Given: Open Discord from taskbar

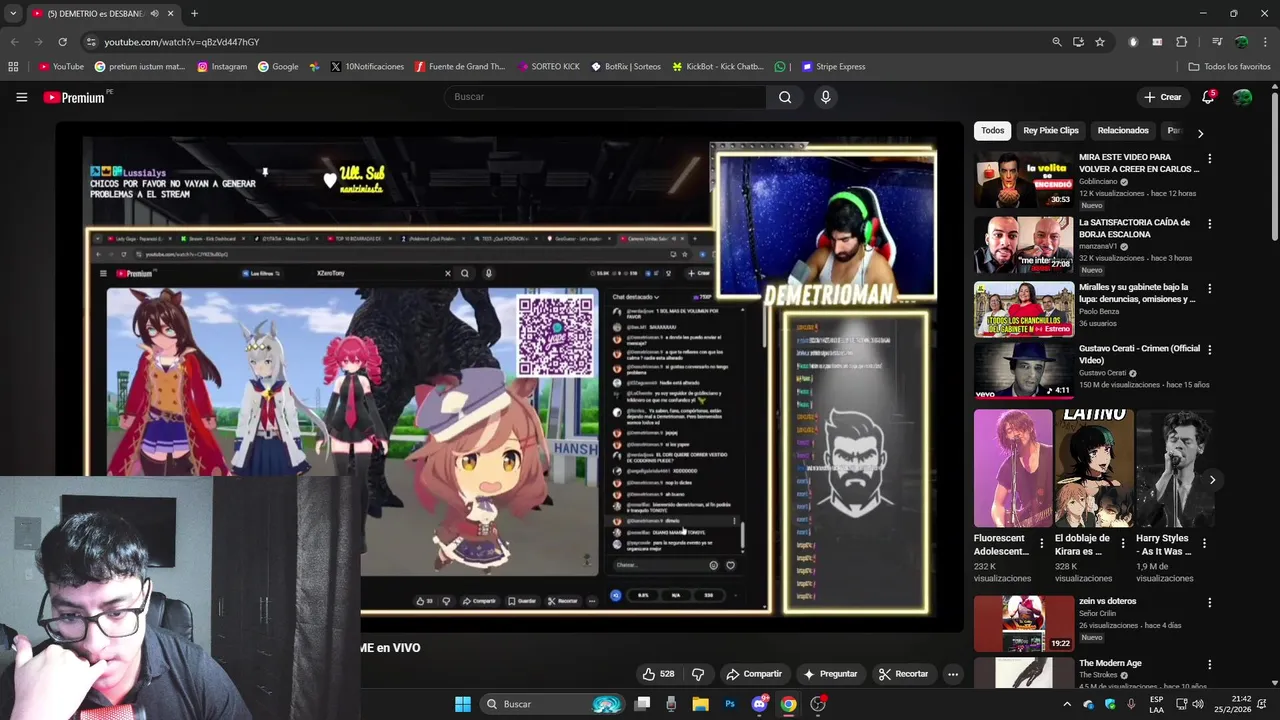Looking at the screenshot, I should pyautogui.click(x=759, y=704).
